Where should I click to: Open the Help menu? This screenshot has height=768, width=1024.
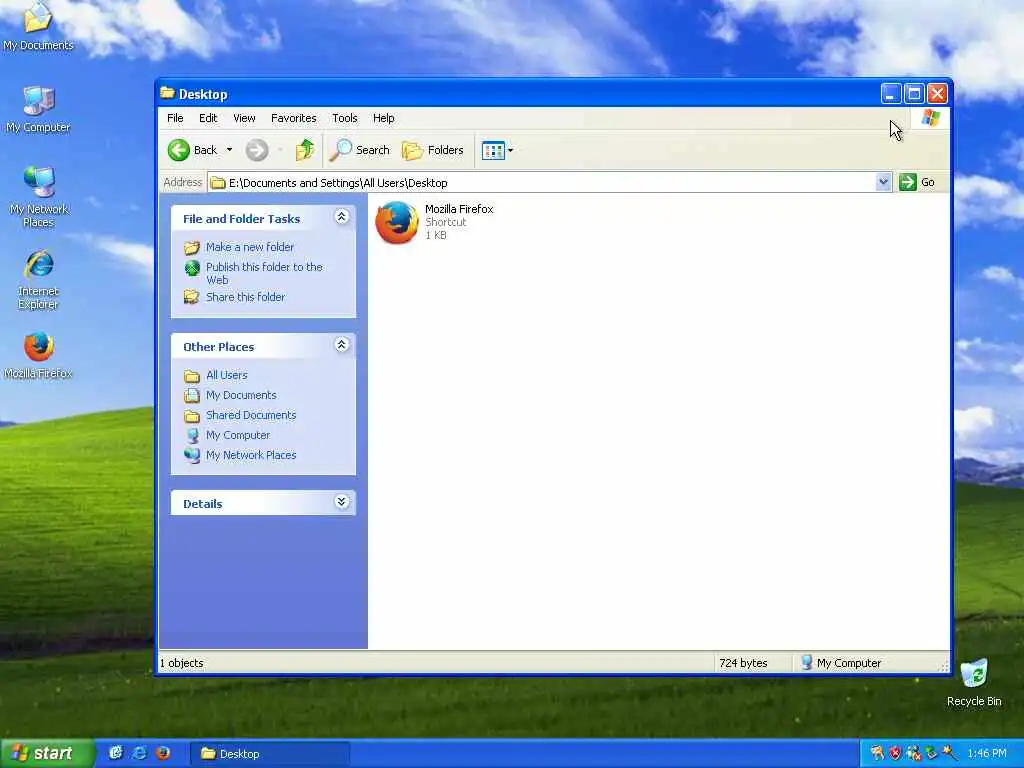point(383,118)
